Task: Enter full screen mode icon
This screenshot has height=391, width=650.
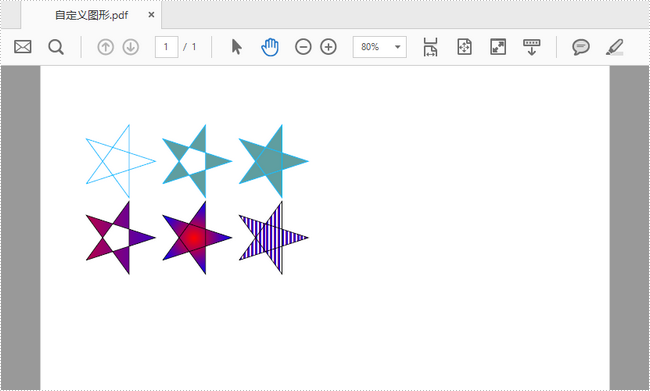Action: click(x=498, y=47)
